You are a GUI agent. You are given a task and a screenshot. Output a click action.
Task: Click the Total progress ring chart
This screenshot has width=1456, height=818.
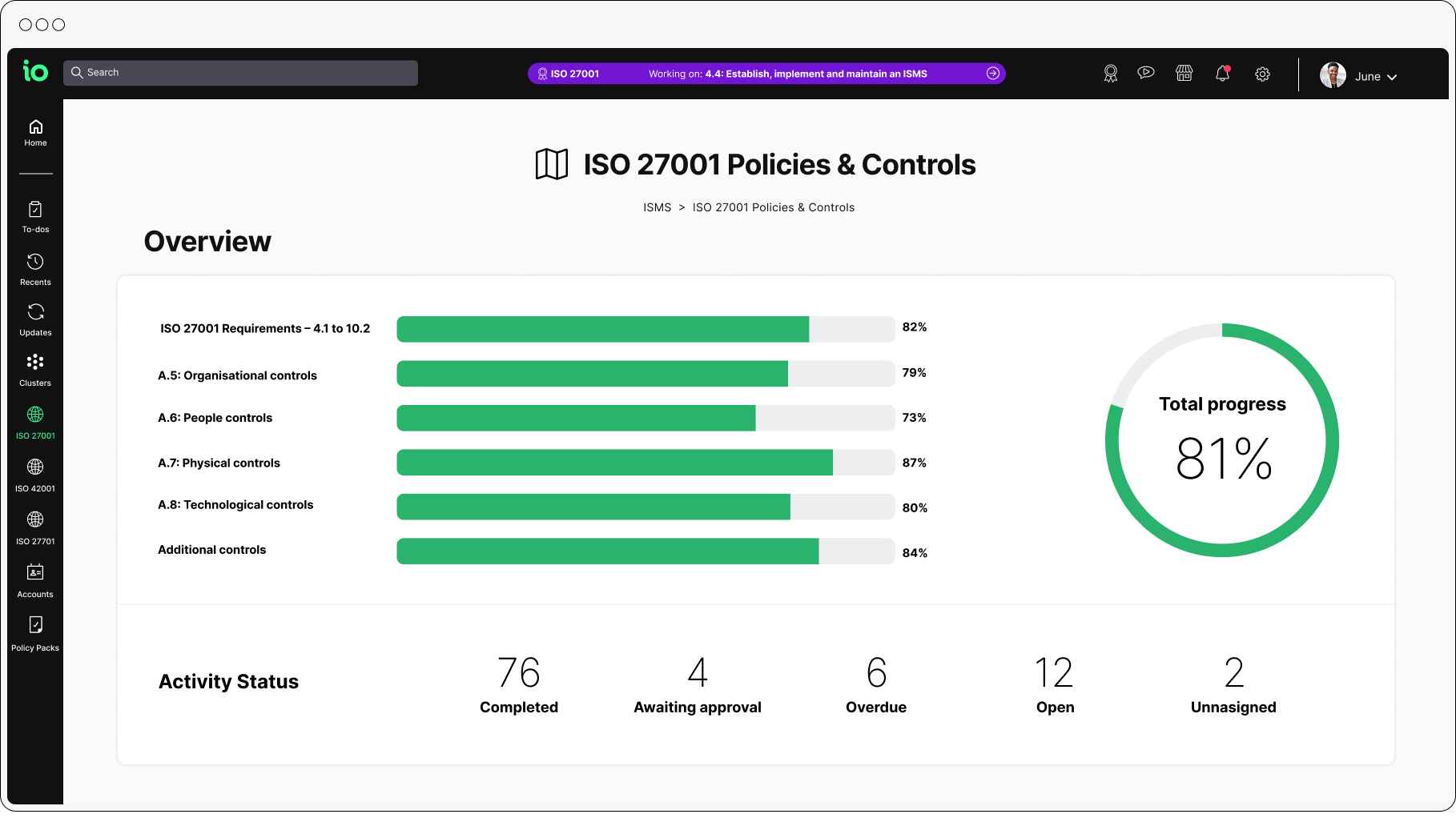tap(1222, 439)
